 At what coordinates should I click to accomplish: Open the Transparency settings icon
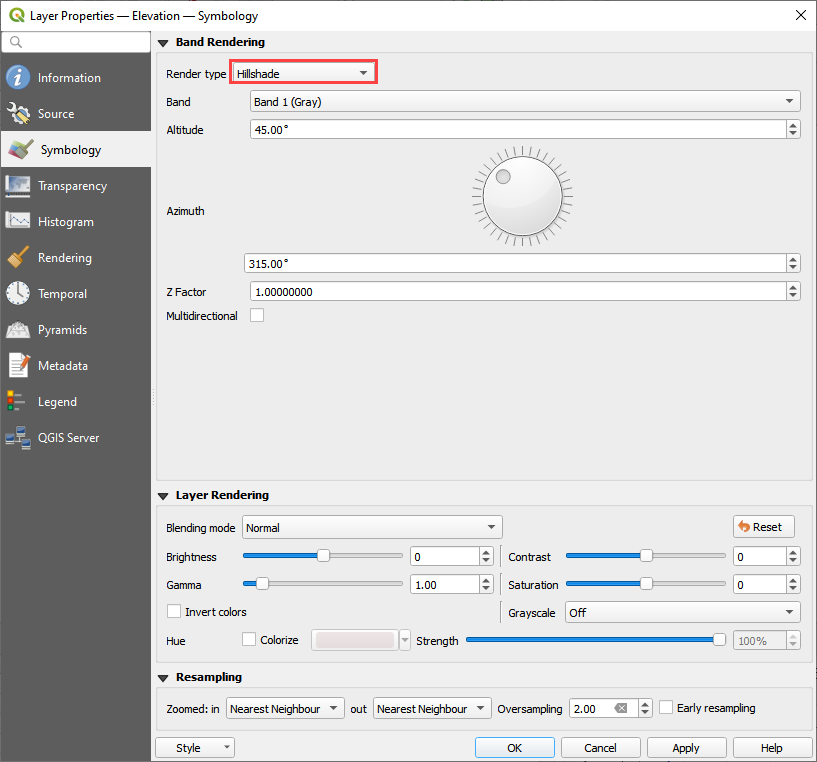coord(18,186)
